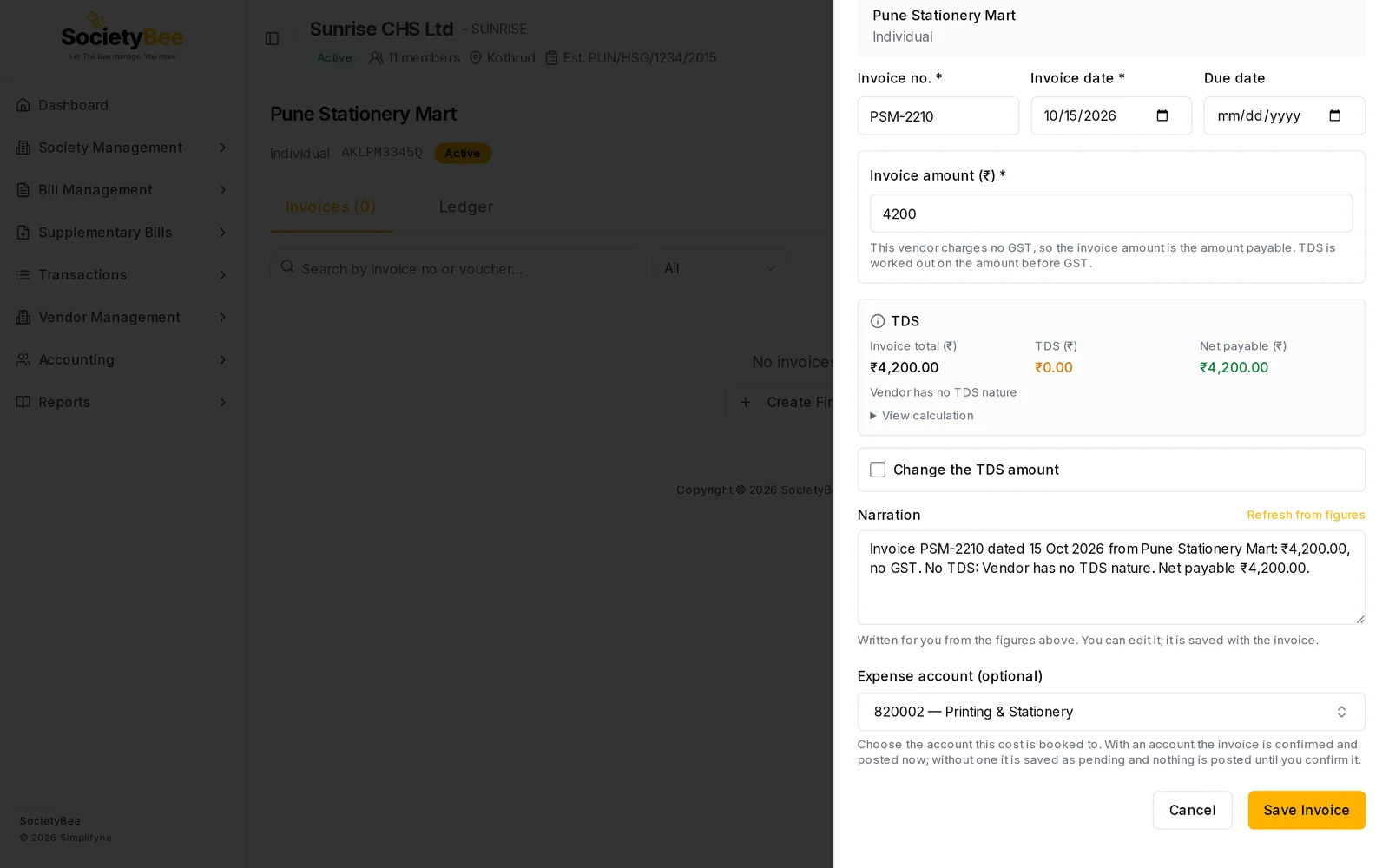Open Dashboard in the sidebar
Image resolution: width=1389 pixels, height=868 pixels.
click(x=122, y=105)
